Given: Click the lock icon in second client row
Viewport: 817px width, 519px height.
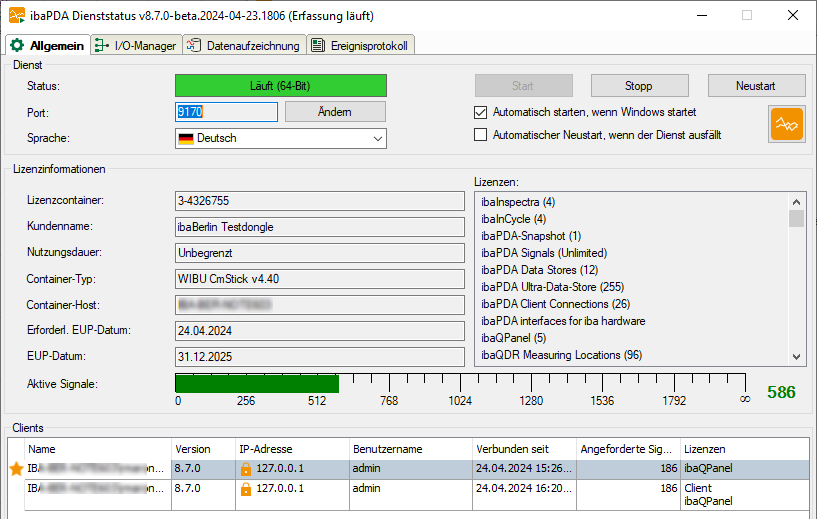Looking at the screenshot, I should pos(245,489).
